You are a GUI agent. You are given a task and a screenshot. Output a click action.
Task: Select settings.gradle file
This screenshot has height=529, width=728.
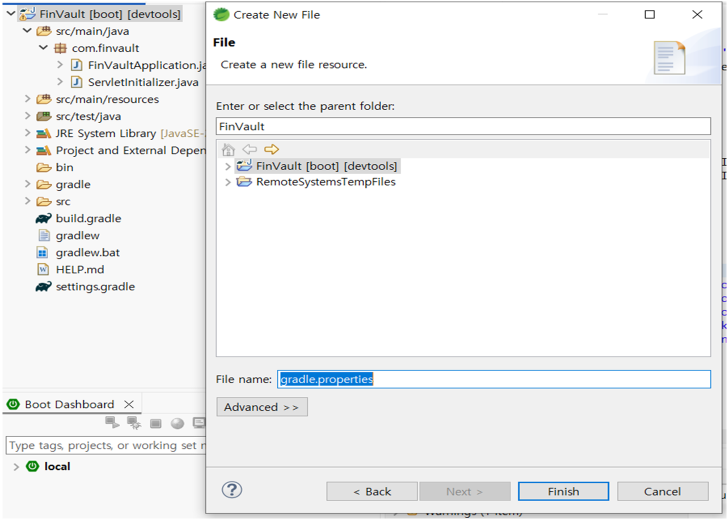[x=95, y=287]
